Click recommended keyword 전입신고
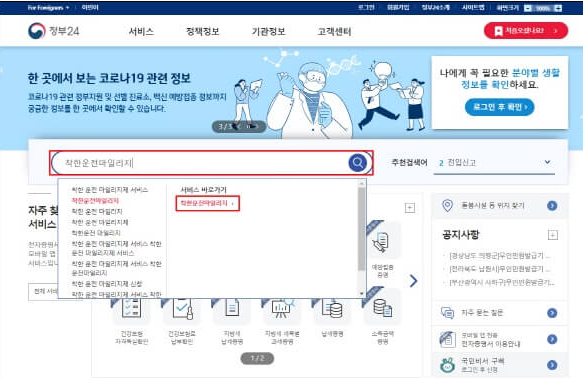 tap(461, 162)
